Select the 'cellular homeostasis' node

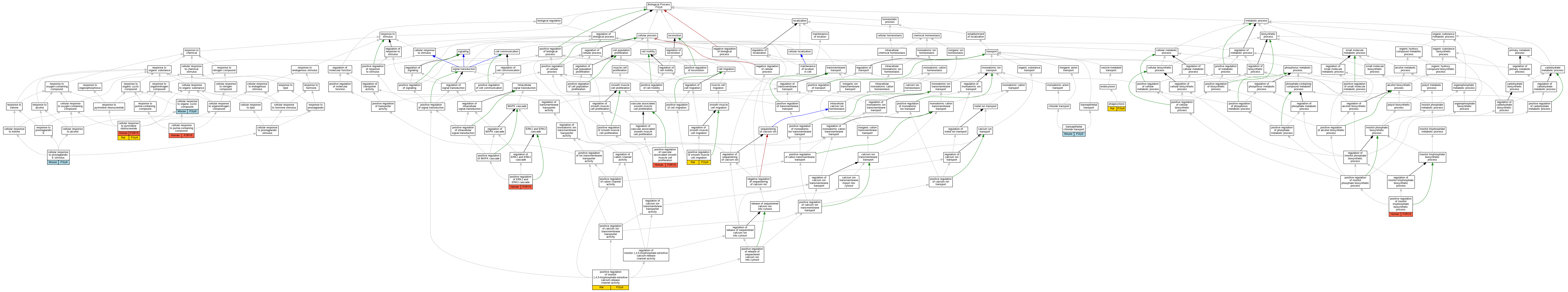[x=890, y=35]
